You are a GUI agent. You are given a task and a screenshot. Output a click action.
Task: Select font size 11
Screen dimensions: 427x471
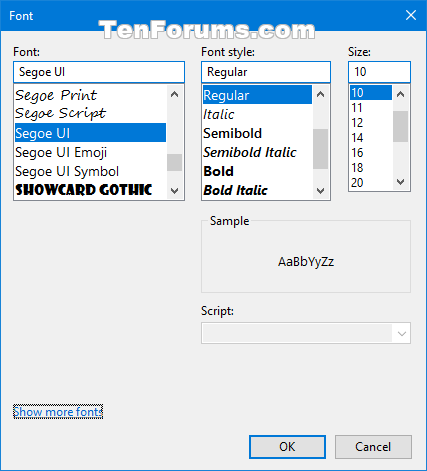pos(371,107)
